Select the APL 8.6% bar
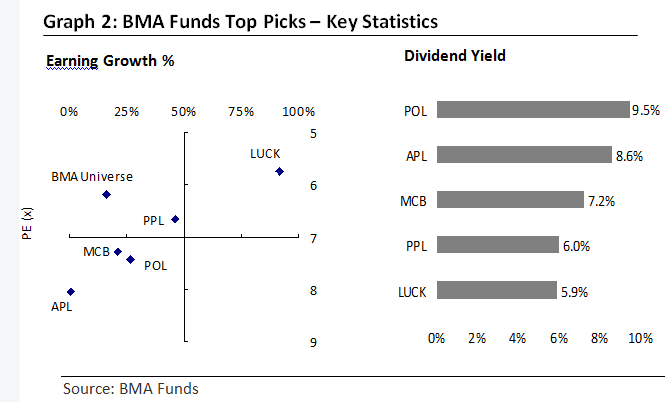The height and width of the screenshot is (402, 666). pyautogui.click(x=524, y=155)
